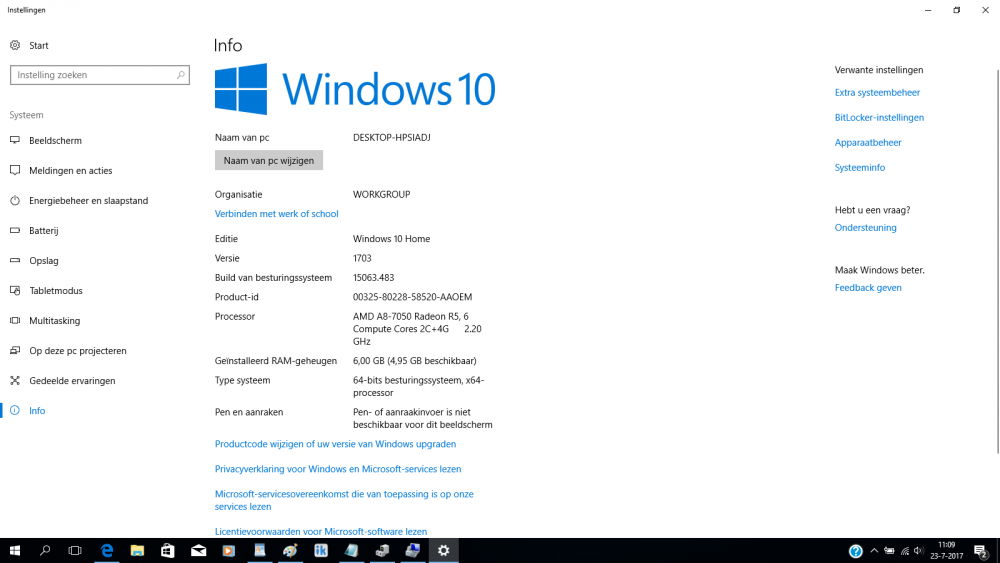Click the version value '1703'
Viewport: 1000px width, 563px height.
coord(362,258)
